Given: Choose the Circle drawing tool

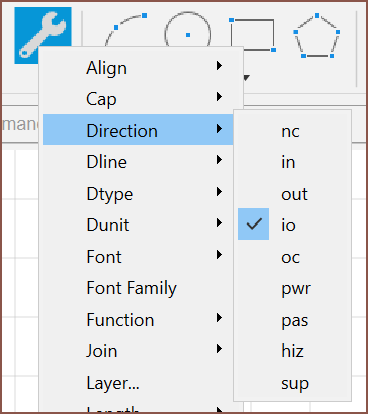Looking at the screenshot, I should [x=188, y=29].
